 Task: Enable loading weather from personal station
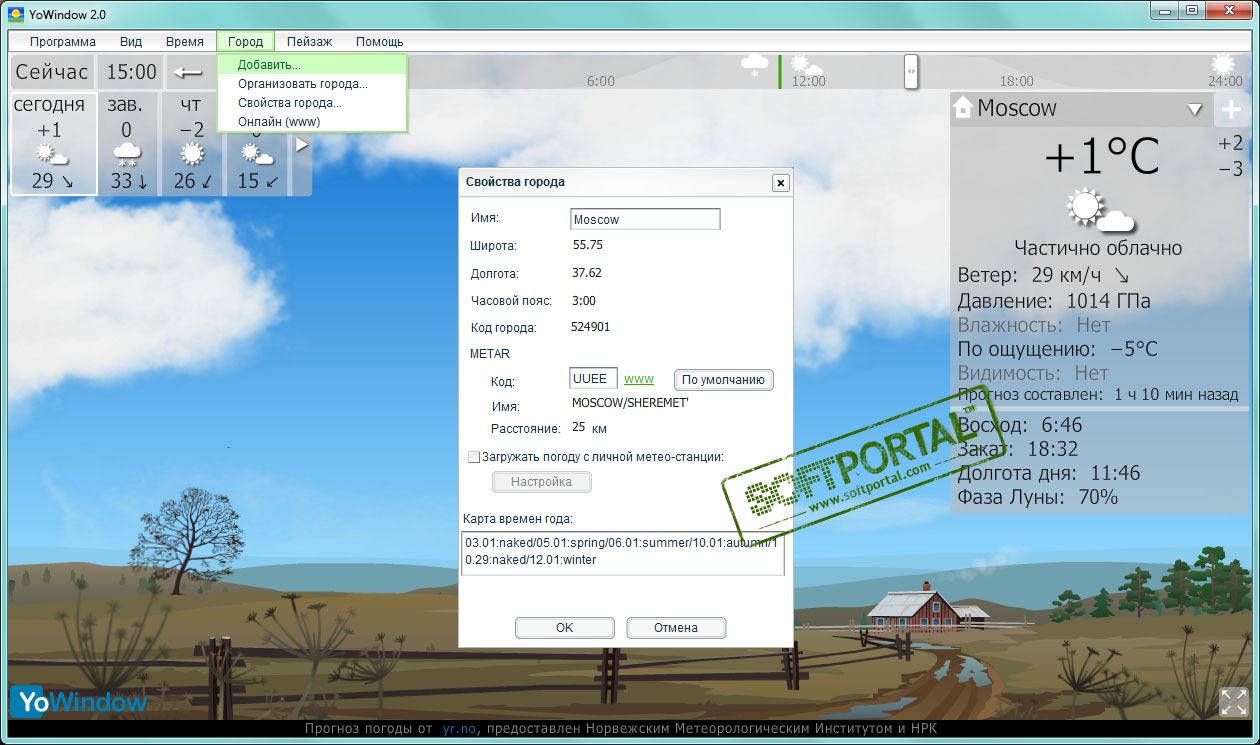click(x=474, y=457)
